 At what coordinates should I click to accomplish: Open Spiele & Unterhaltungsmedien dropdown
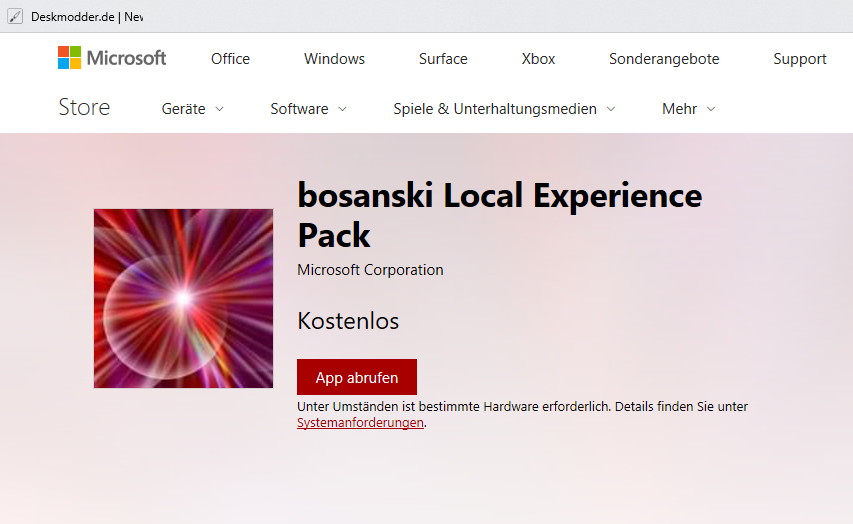coord(504,109)
